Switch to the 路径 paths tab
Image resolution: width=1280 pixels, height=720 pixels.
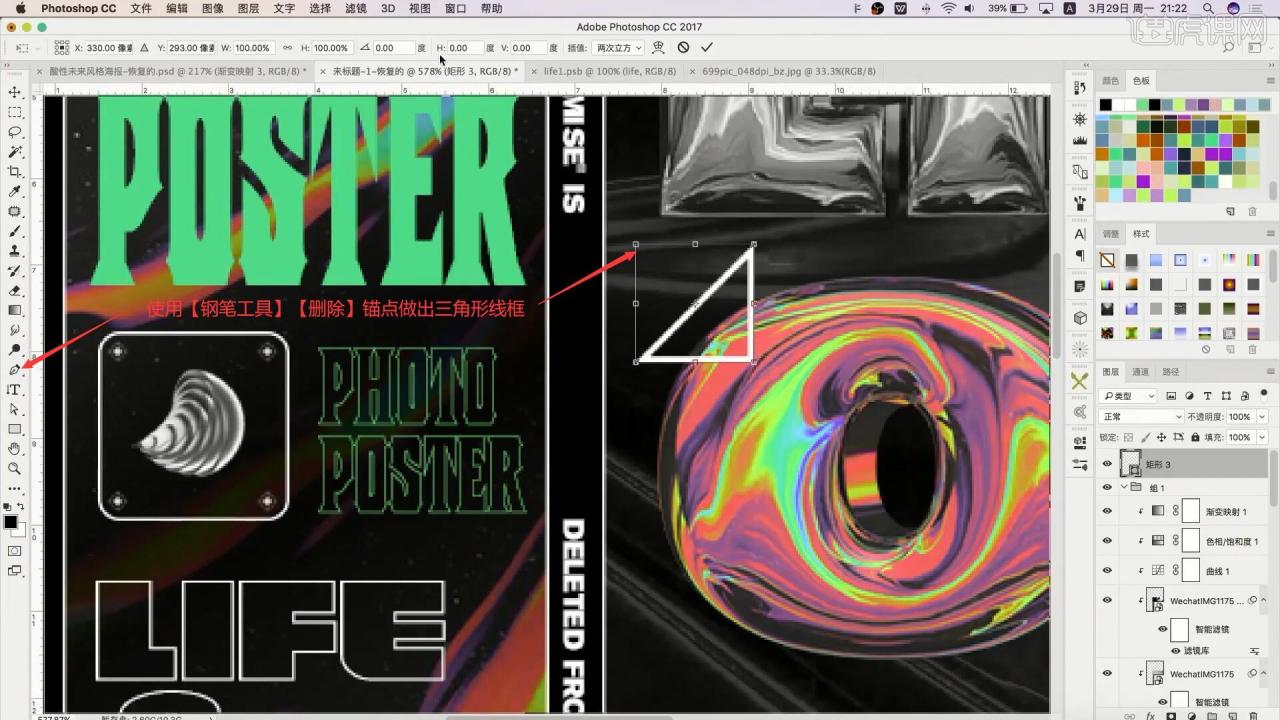click(x=1171, y=371)
